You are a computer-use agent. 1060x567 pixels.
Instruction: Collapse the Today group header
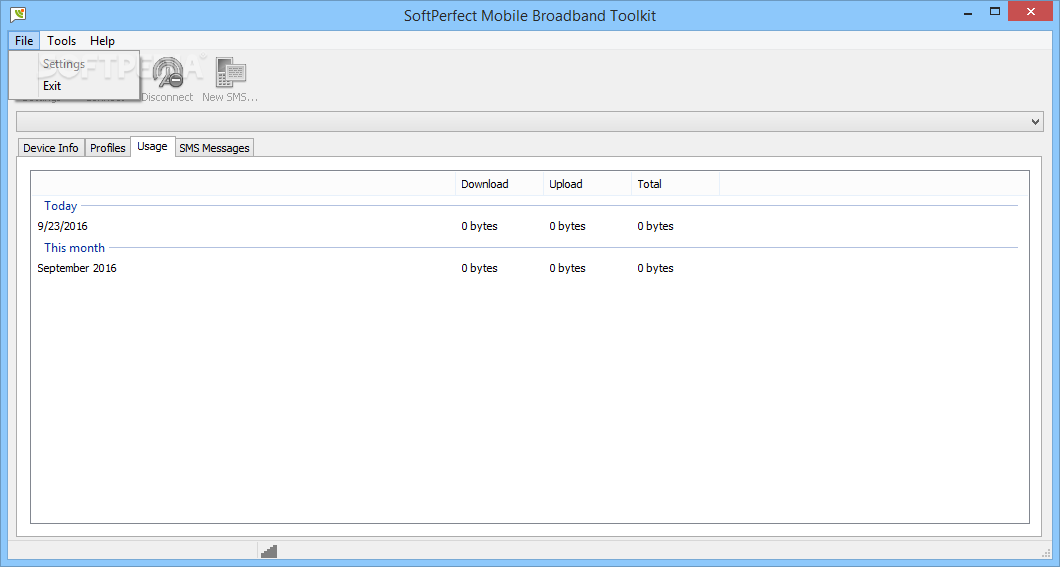click(60, 205)
